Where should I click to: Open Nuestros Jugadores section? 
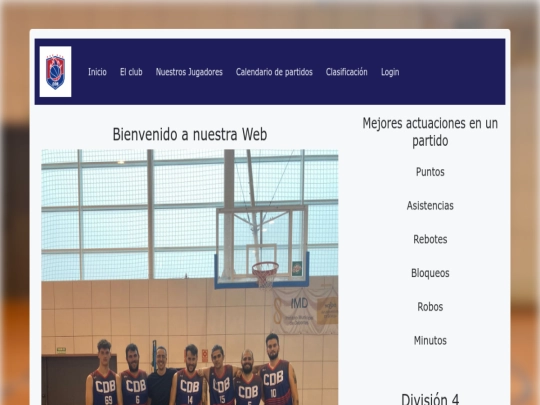point(189,72)
